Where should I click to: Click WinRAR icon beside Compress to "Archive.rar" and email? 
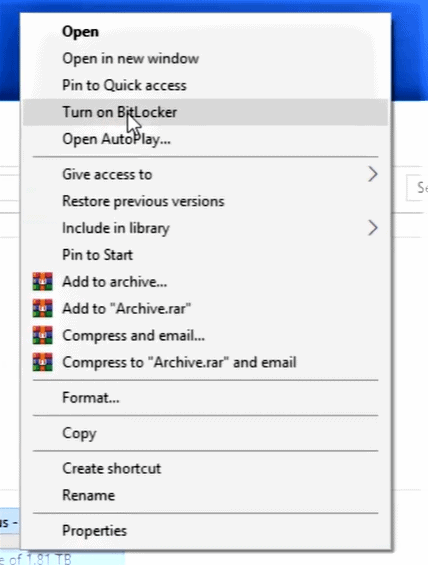43,362
